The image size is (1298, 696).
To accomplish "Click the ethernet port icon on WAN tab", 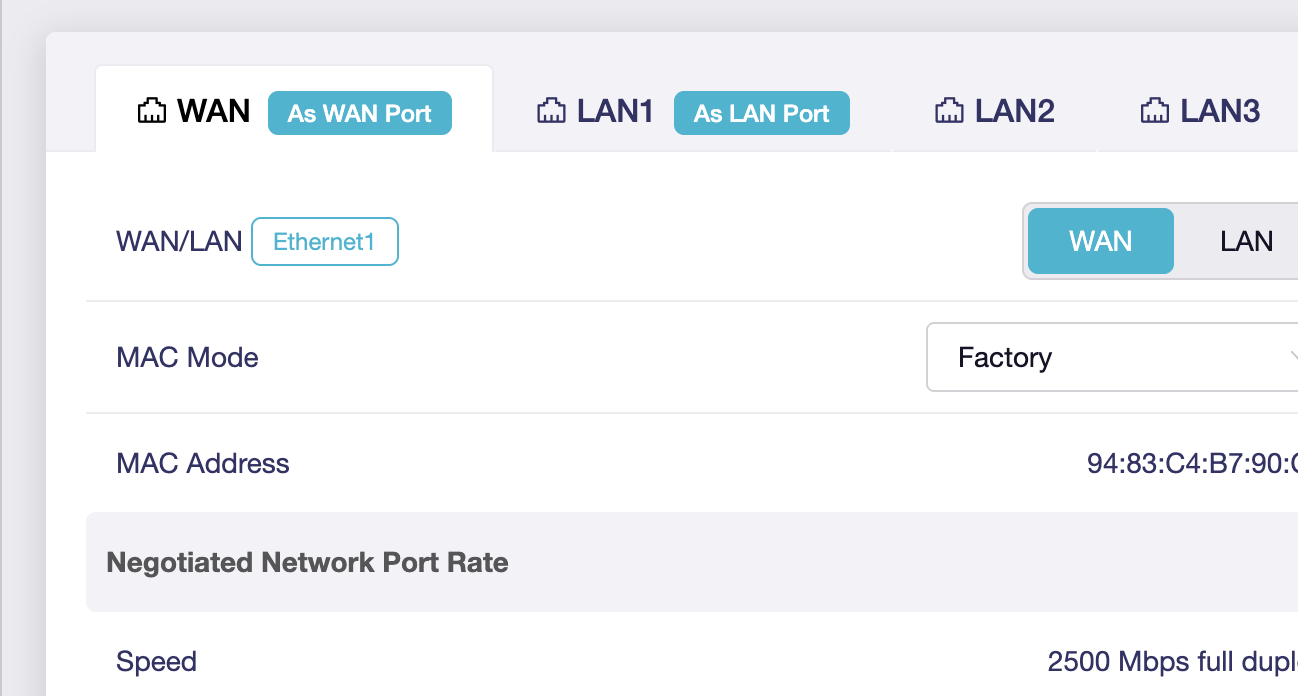I will pyautogui.click(x=150, y=111).
